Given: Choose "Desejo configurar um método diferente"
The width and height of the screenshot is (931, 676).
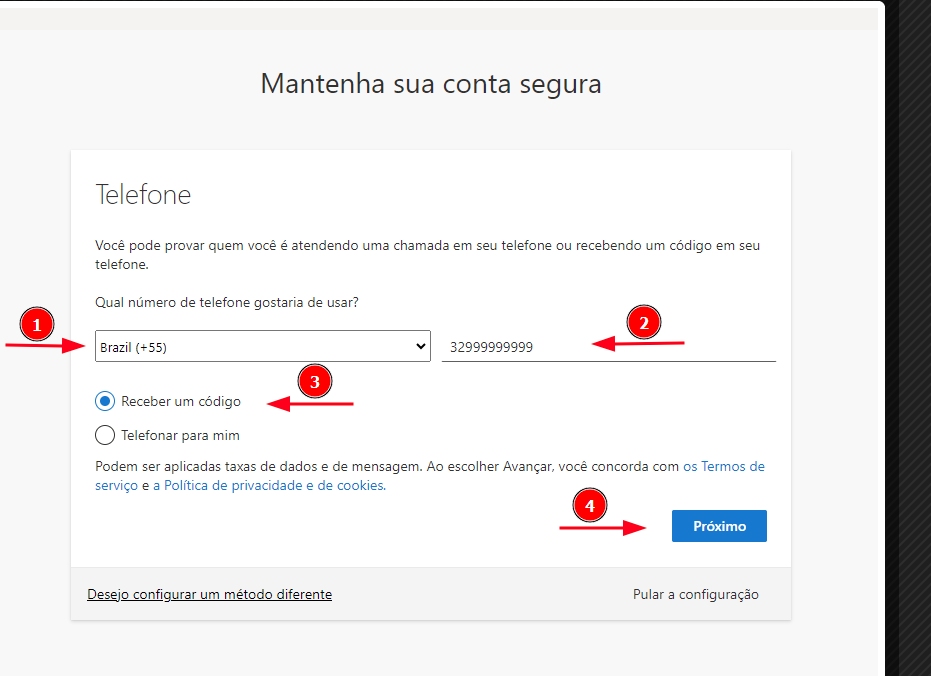Looking at the screenshot, I should 209,594.
